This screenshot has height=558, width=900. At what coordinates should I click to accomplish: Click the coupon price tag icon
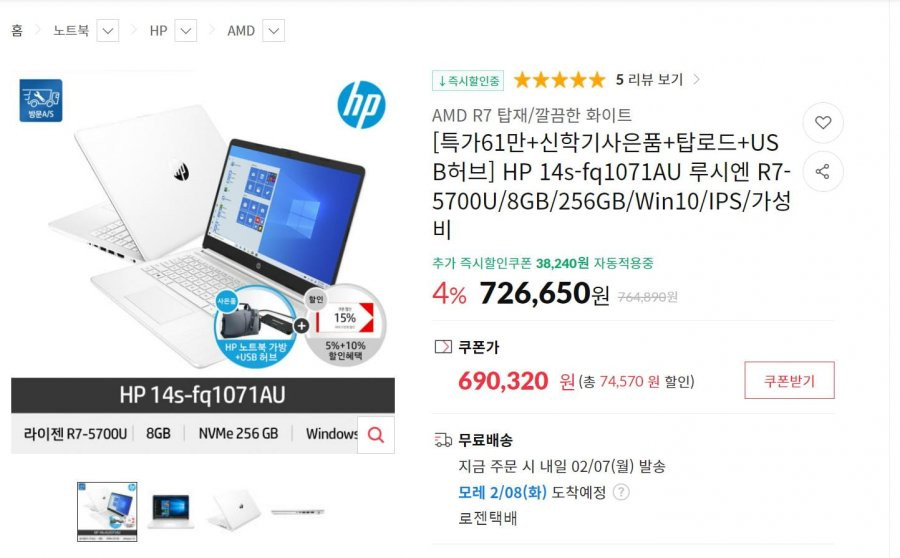[x=443, y=347]
